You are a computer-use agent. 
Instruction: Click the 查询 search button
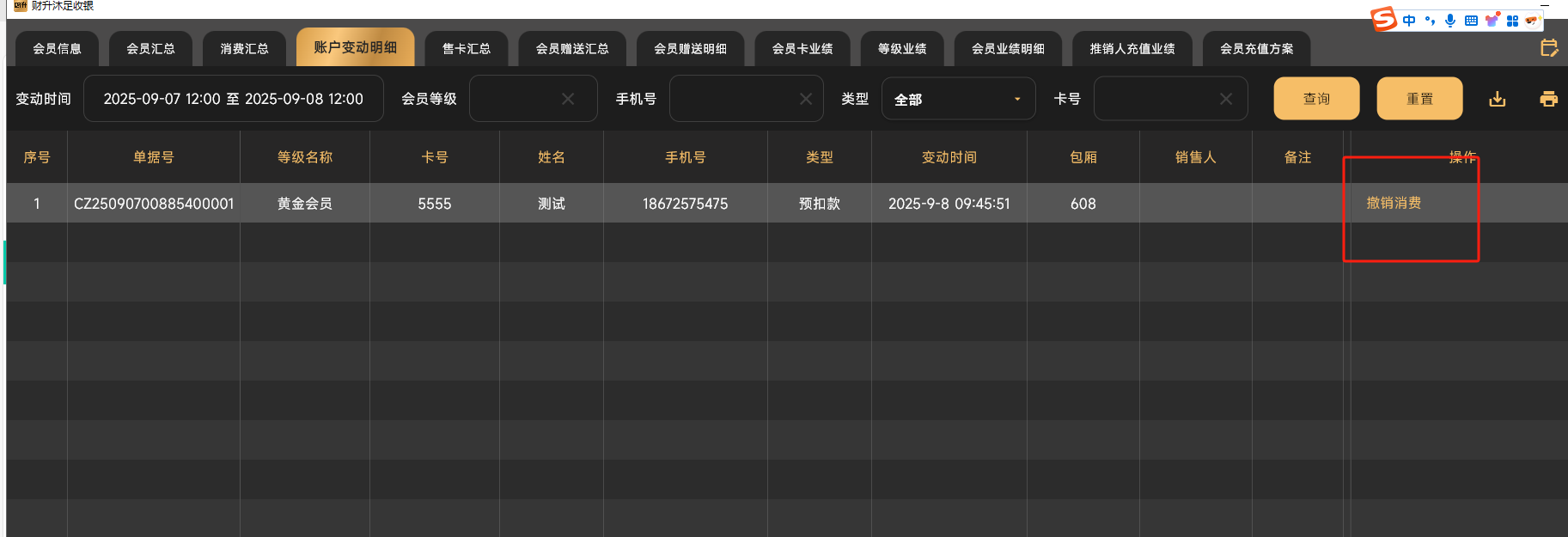click(1316, 99)
